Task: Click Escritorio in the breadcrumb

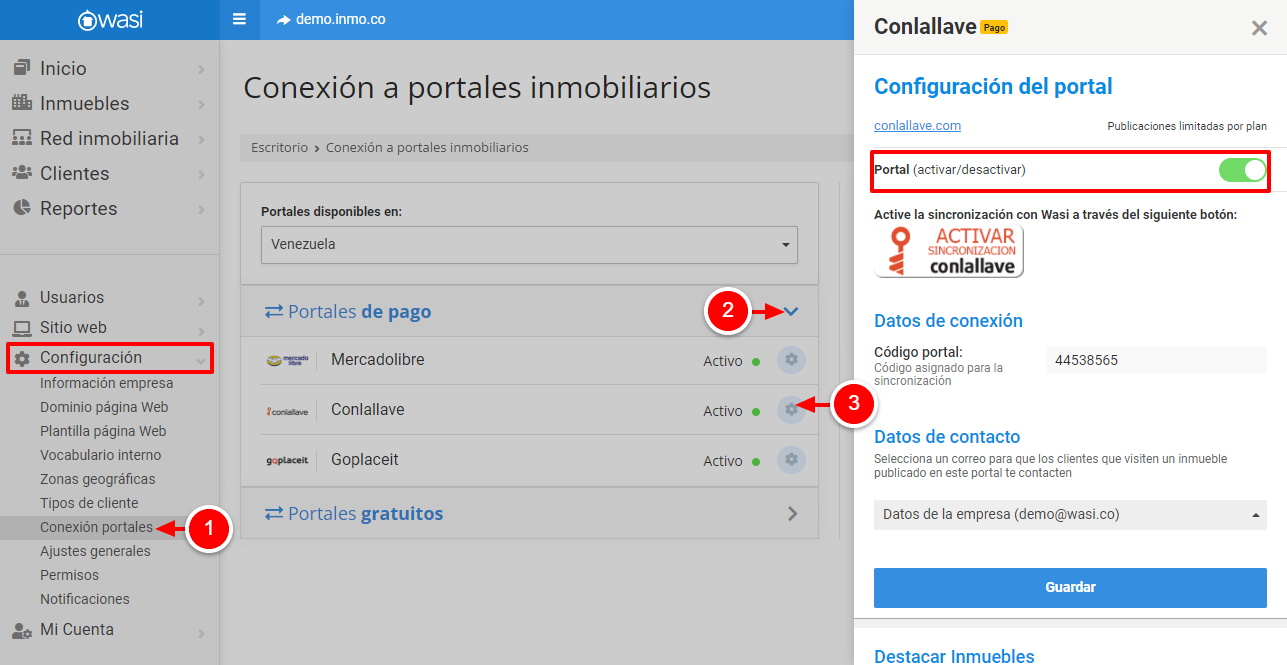Action: [x=279, y=148]
